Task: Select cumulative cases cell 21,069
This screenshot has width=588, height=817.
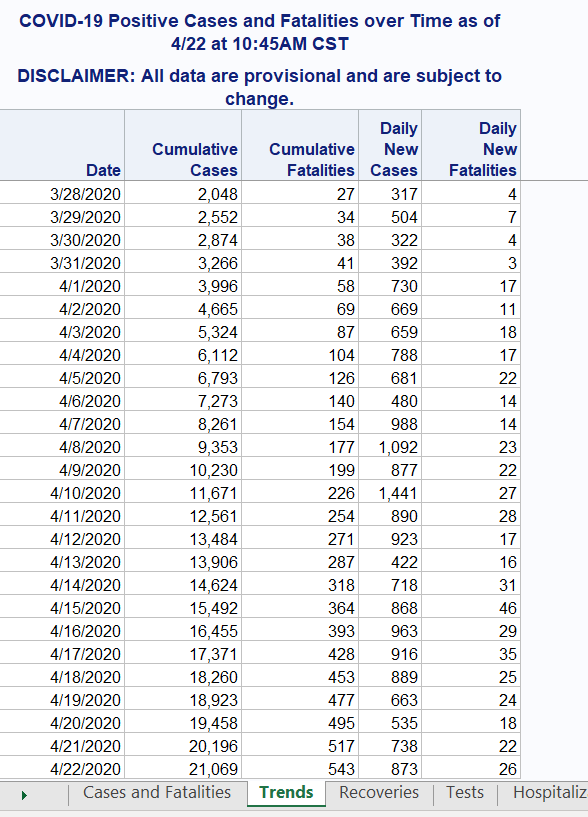Action: coord(183,769)
